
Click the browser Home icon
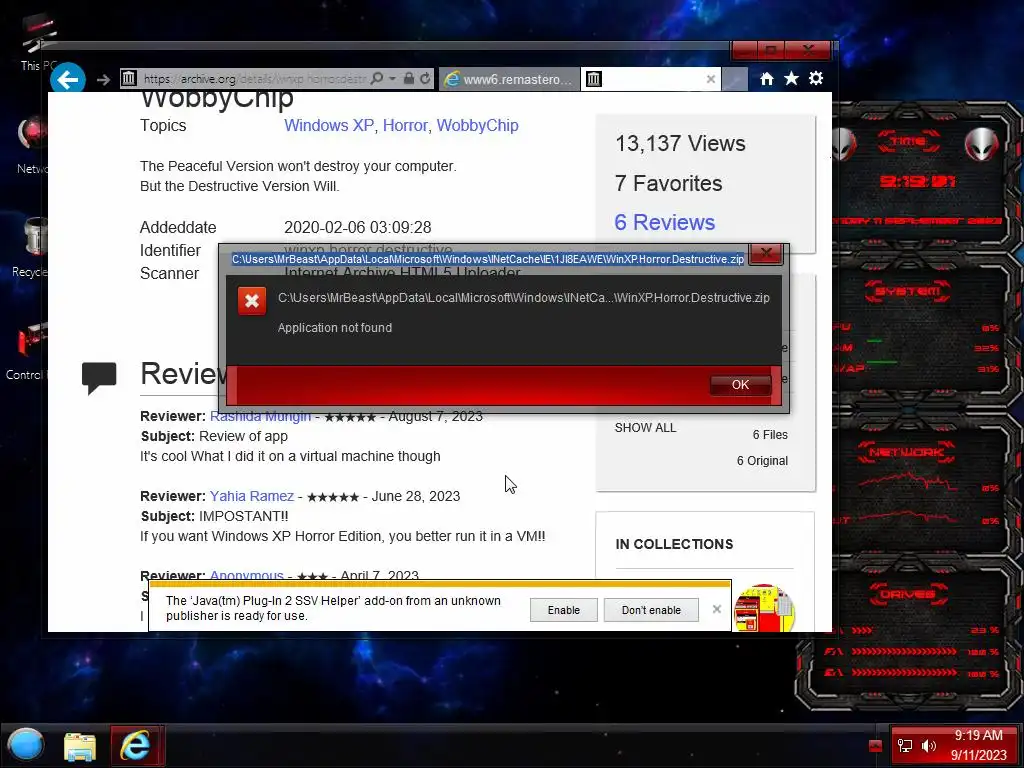(767, 79)
